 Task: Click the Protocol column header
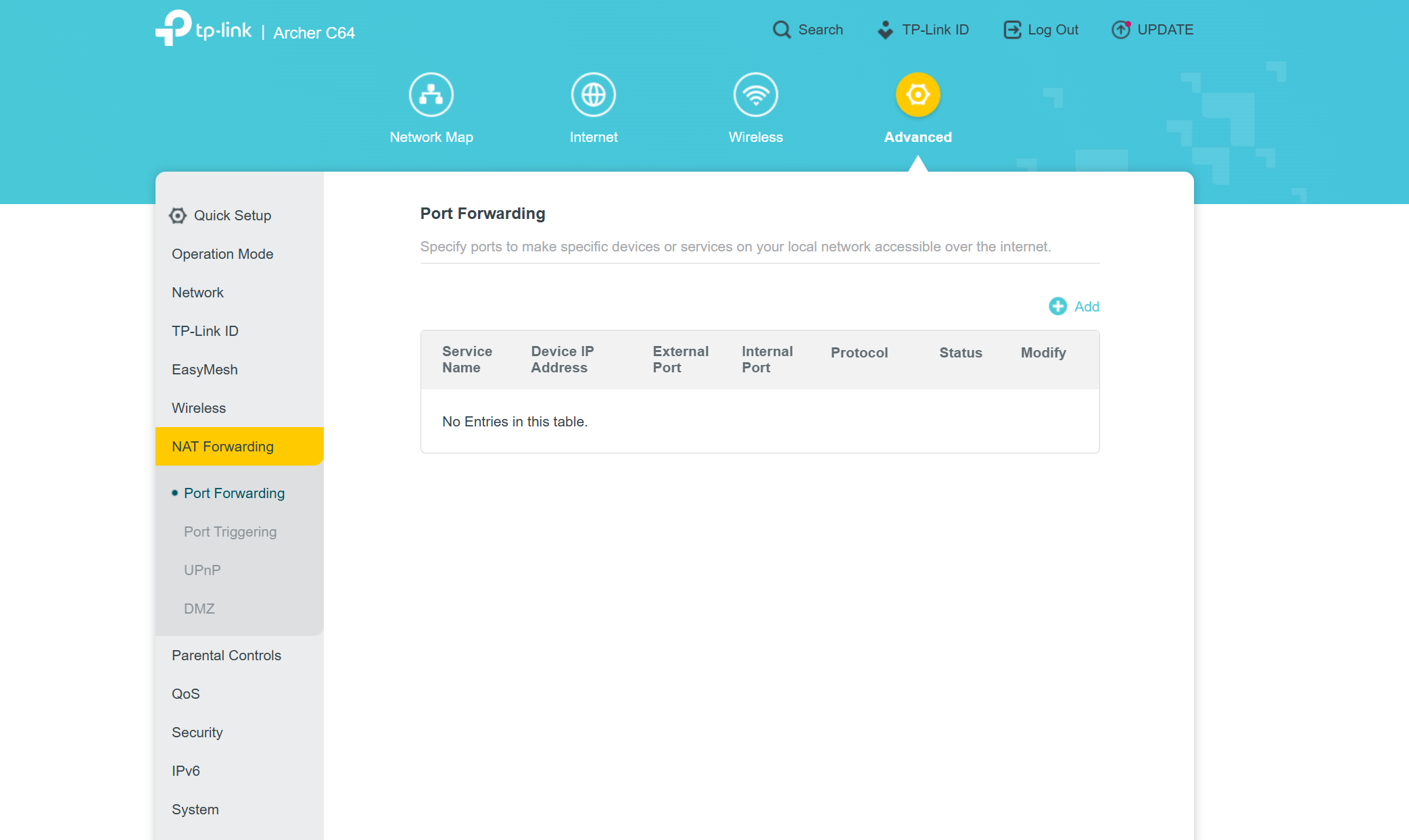pos(859,353)
